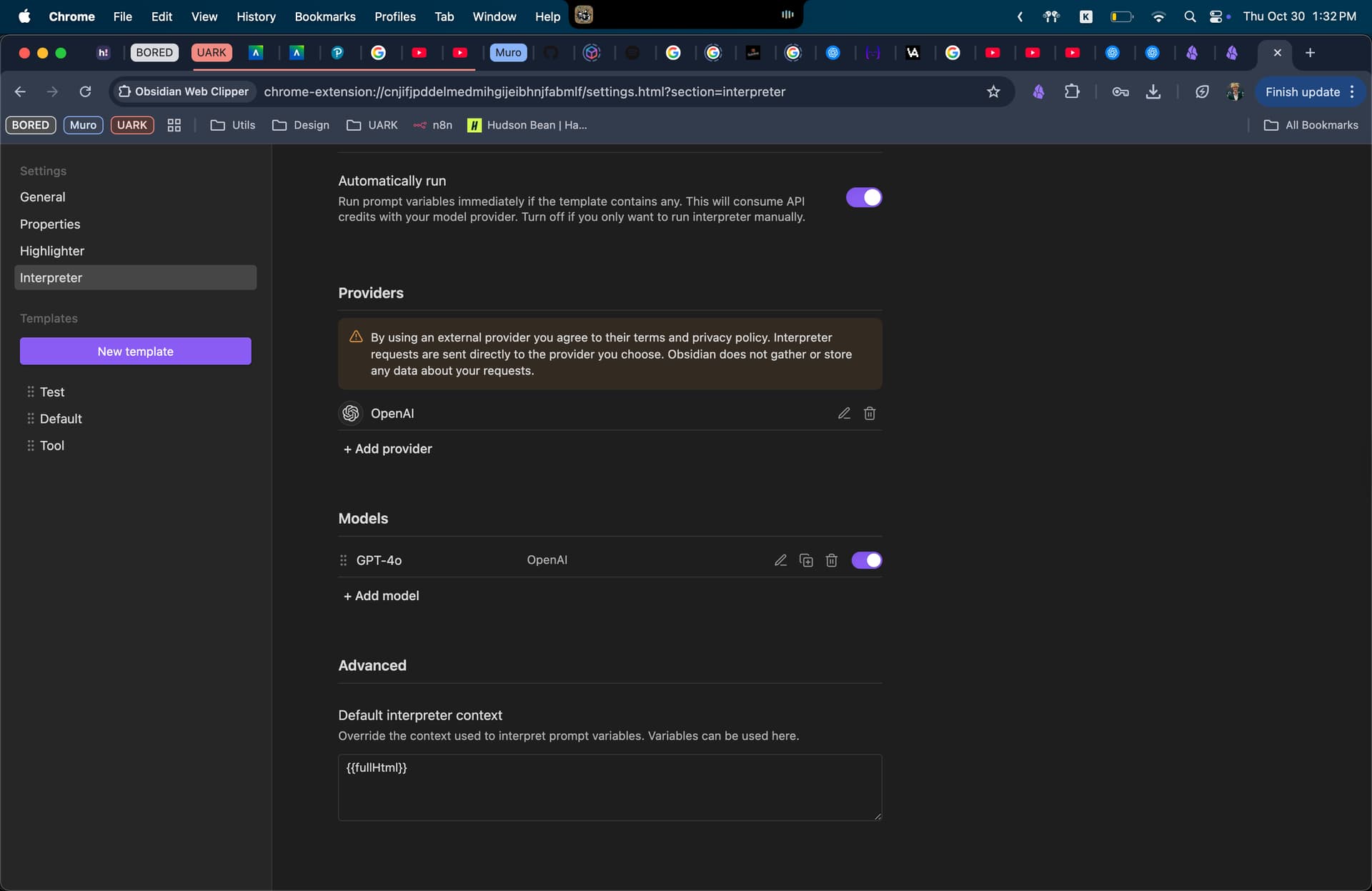The width and height of the screenshot is (1372, 891).
Task: Open the Design bookmarks folder
Action: 301,125
